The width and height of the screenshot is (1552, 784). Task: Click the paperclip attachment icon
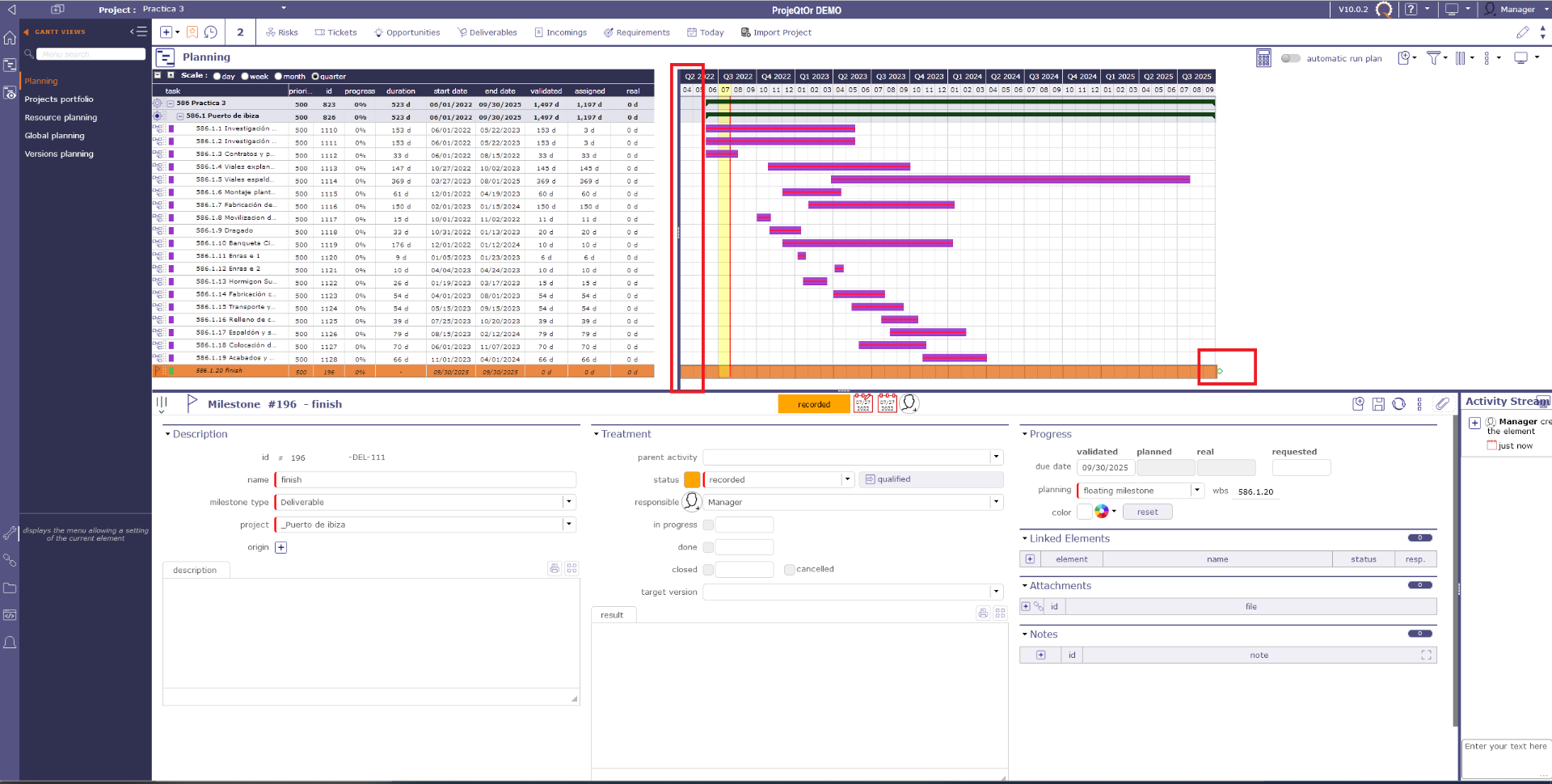click(x=1442, y=404)
